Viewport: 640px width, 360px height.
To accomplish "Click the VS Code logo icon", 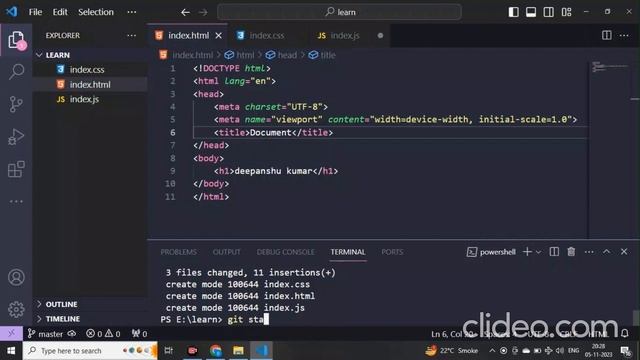I will coord(11,11).
